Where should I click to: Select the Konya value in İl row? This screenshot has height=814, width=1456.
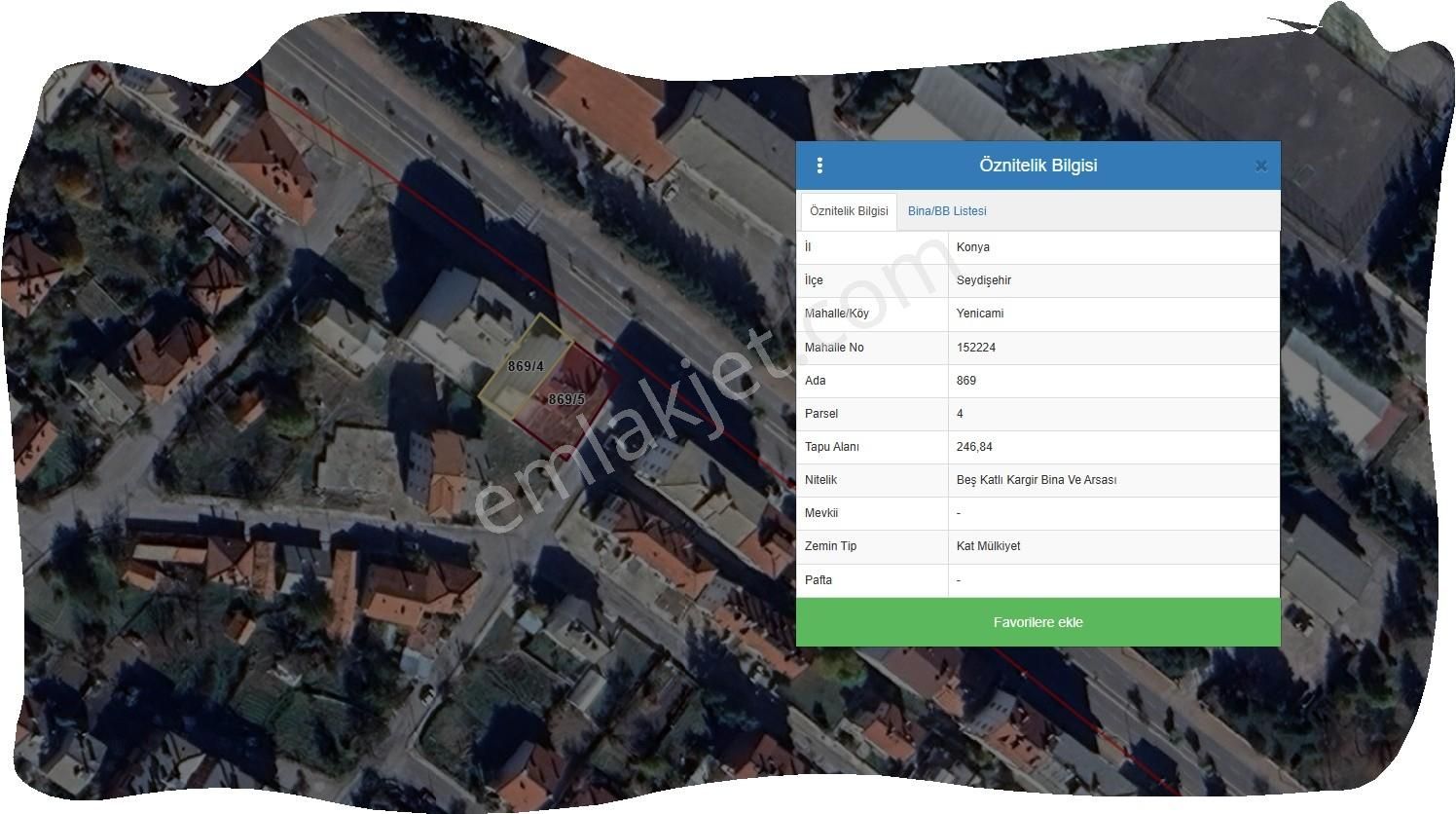972,247
